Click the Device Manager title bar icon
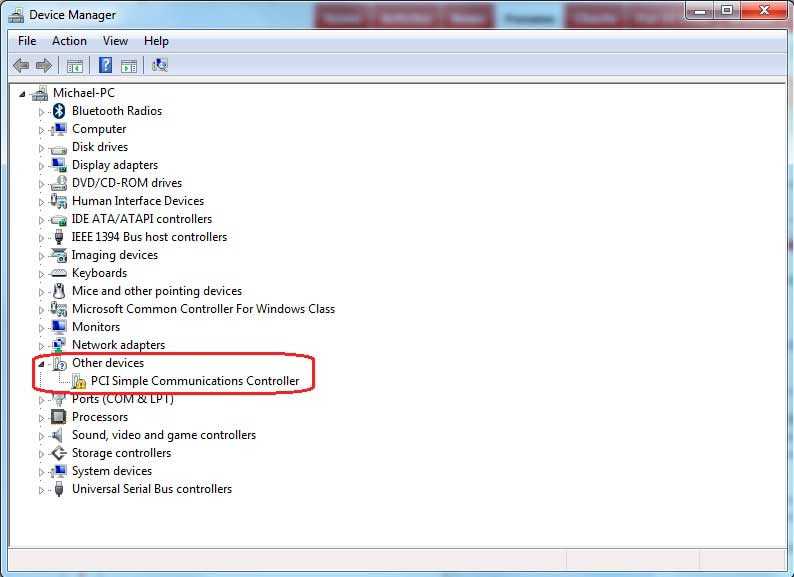This screenshot has width=794, height=577. click(16, 15)
